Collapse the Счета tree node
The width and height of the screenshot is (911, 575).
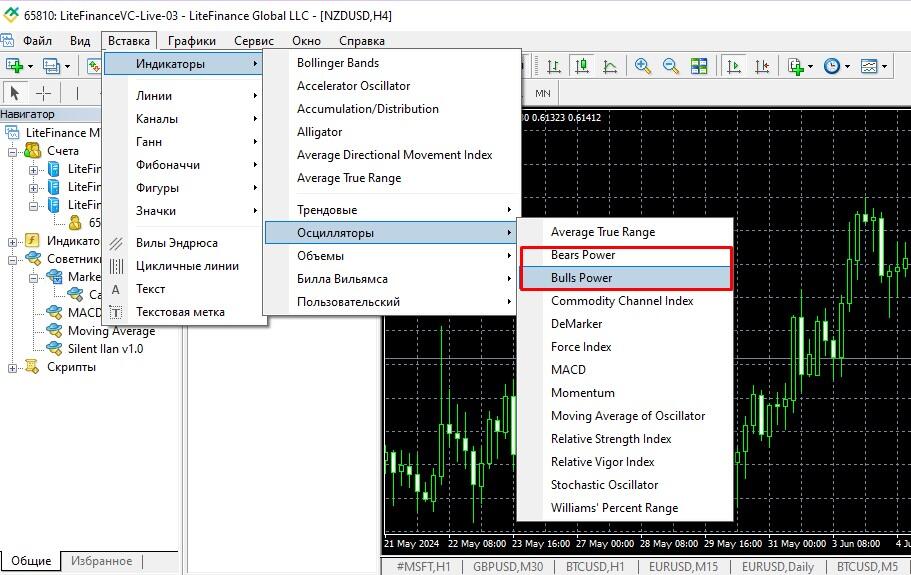tap(13, 151)
